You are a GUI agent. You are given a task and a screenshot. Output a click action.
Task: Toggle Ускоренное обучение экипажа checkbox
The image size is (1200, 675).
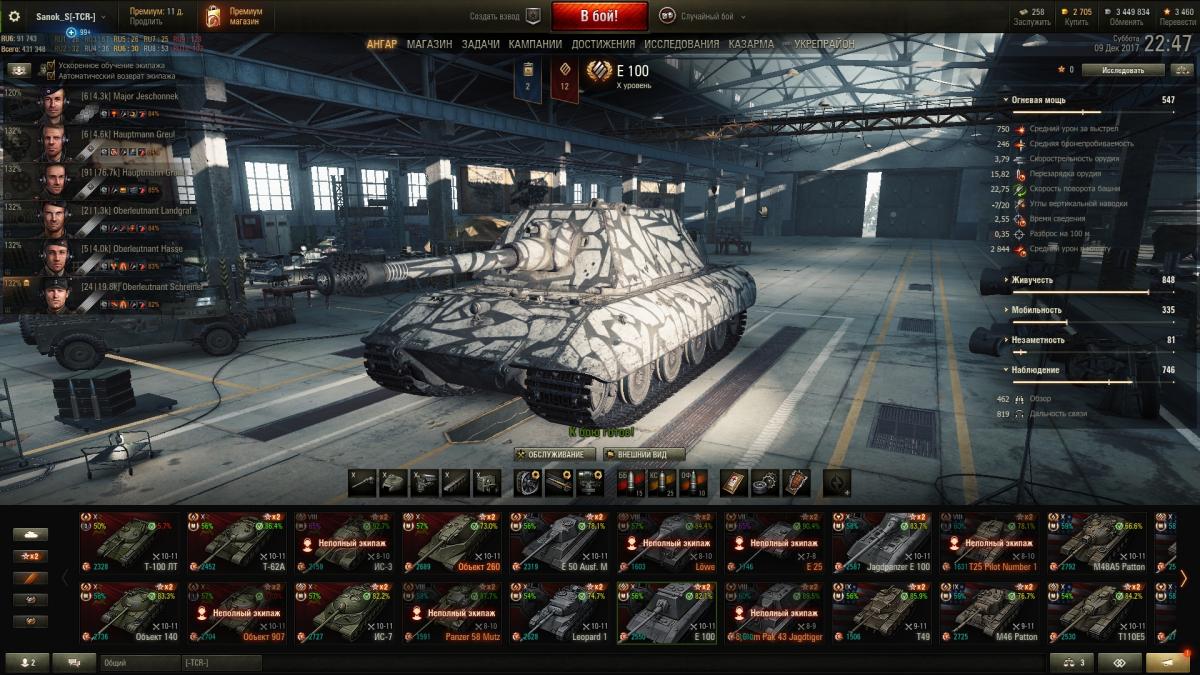tap(51, 66)
